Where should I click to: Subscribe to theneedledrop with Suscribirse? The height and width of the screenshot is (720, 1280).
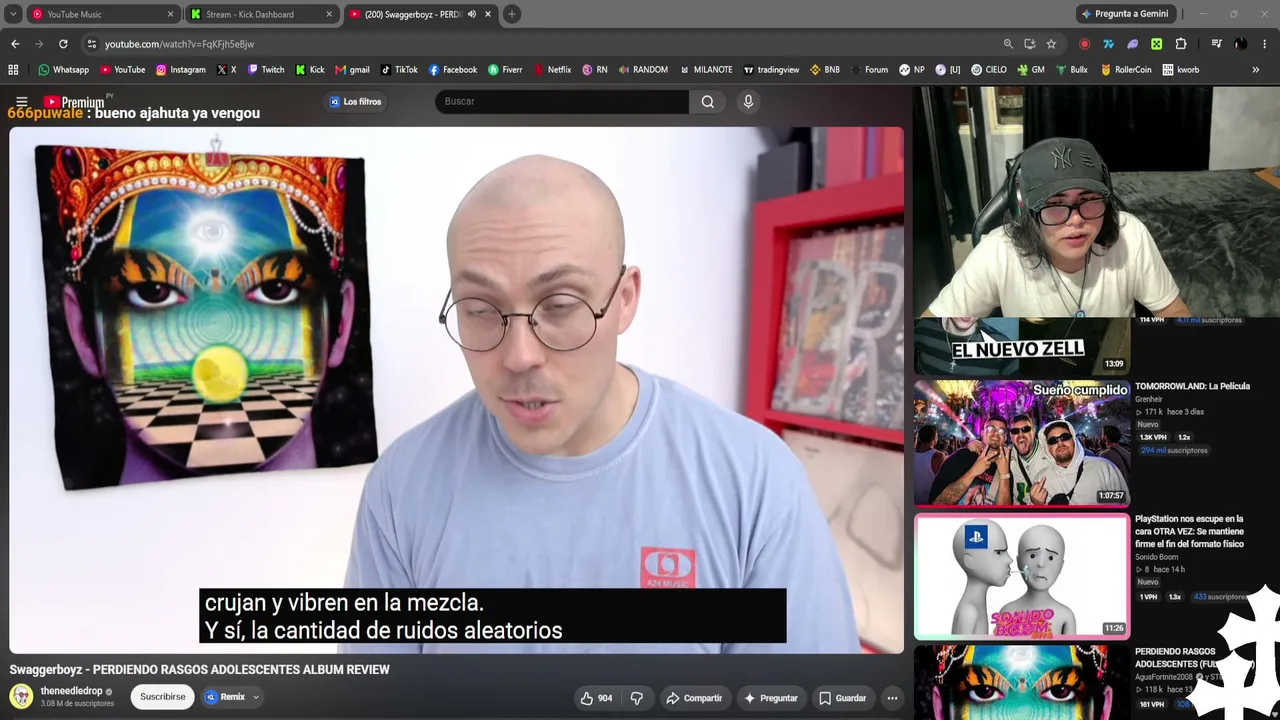[x=163, y=697]
